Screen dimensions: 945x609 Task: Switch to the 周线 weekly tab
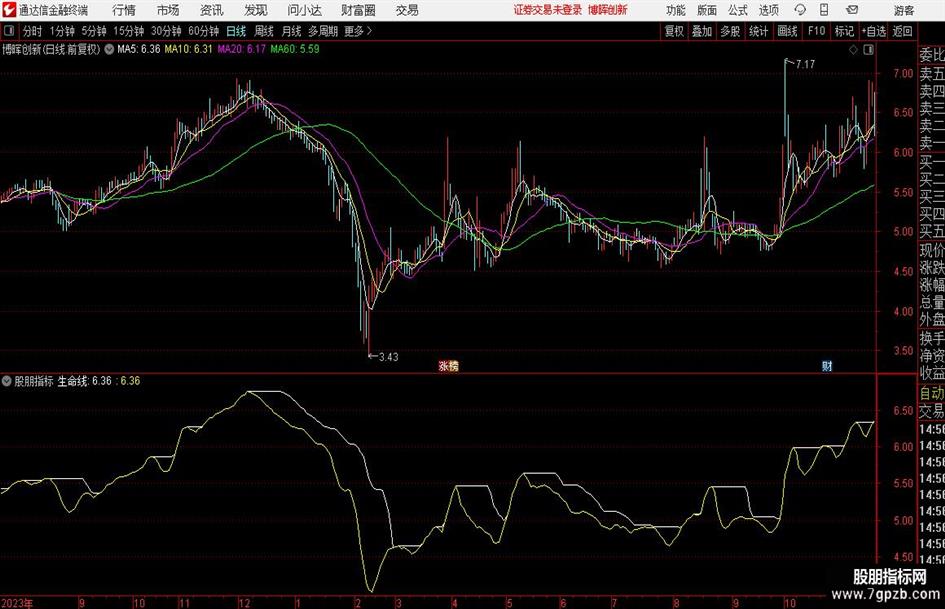[x=264, y=31]
